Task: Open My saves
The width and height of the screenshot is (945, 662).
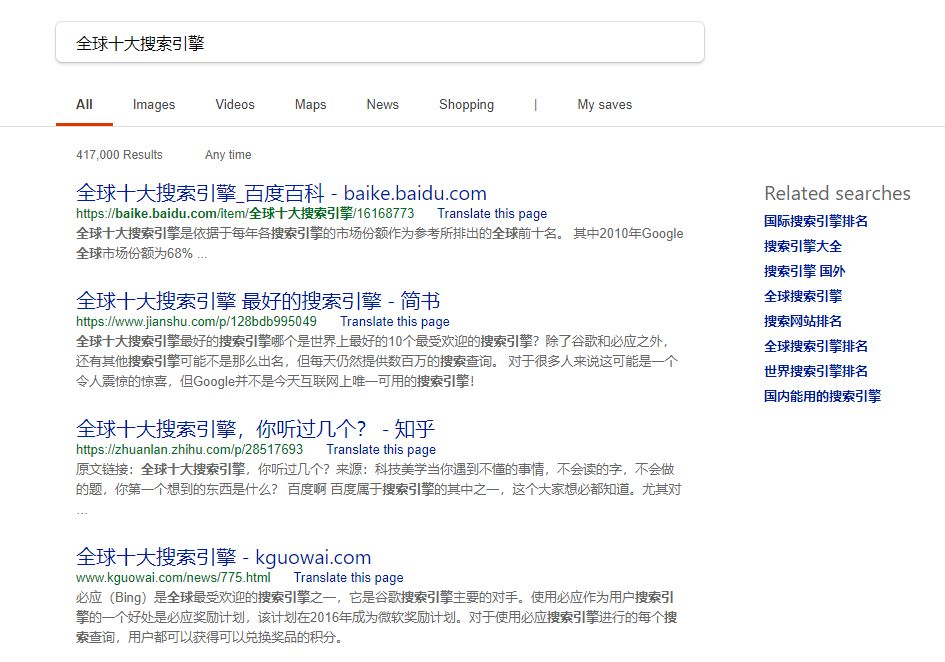Action: (604, 104)
